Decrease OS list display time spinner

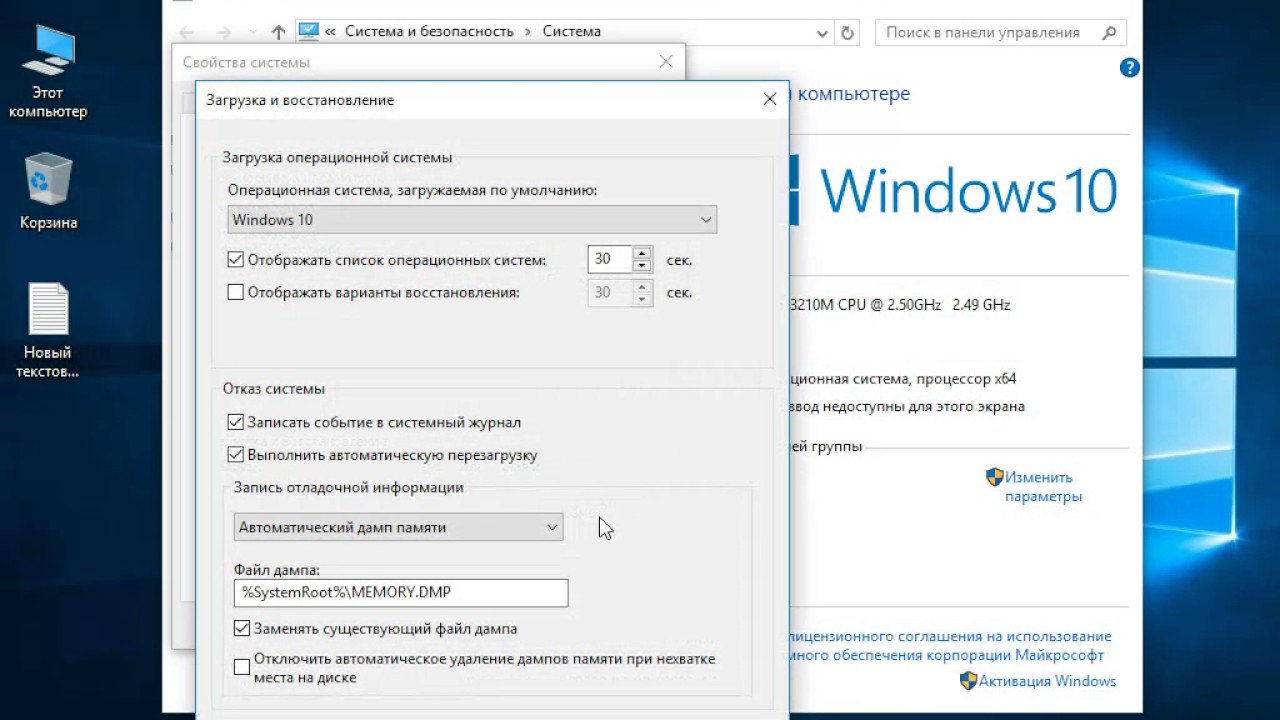642,266
